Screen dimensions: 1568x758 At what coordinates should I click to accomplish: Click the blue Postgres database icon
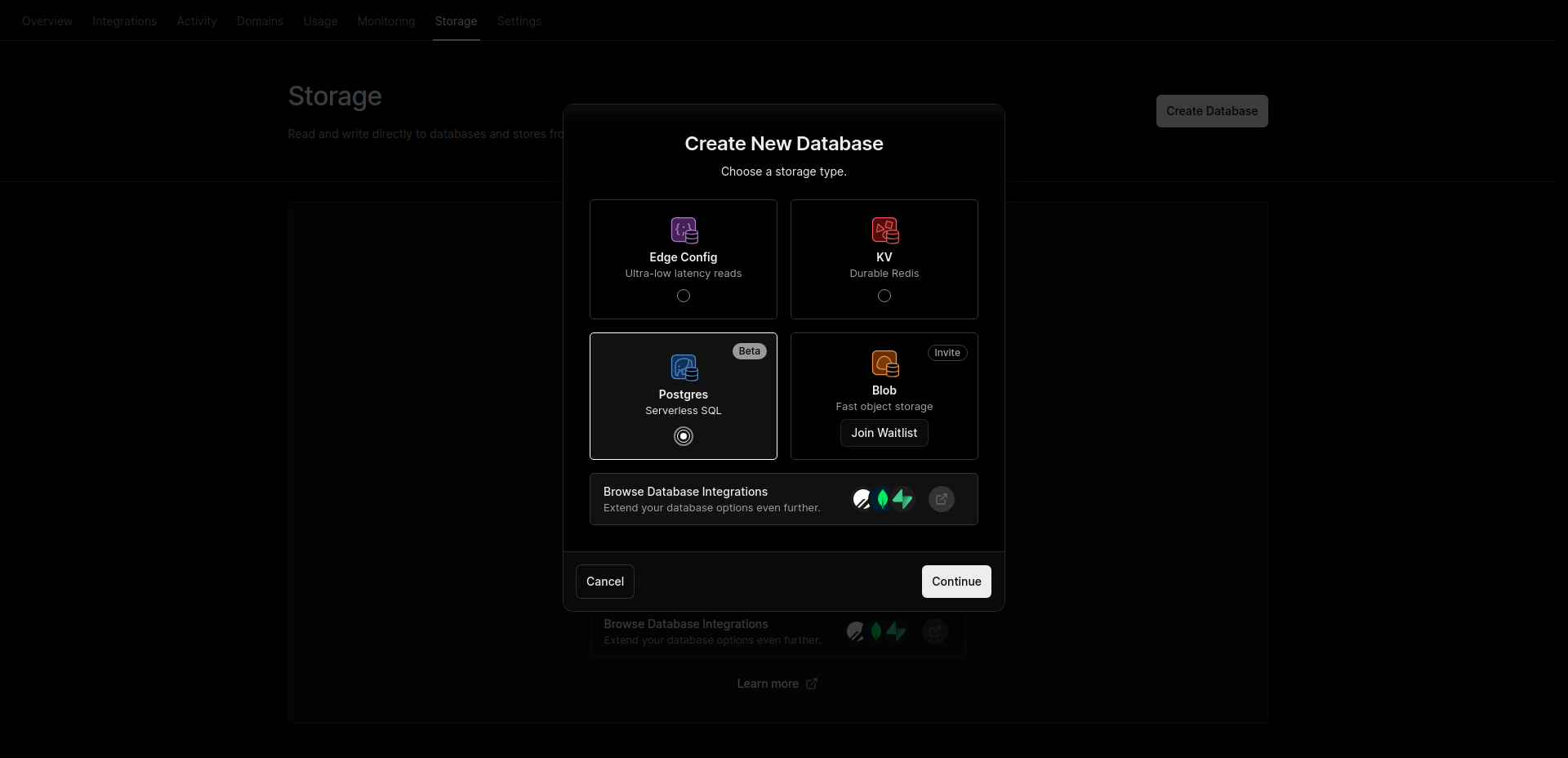(684, 368)
